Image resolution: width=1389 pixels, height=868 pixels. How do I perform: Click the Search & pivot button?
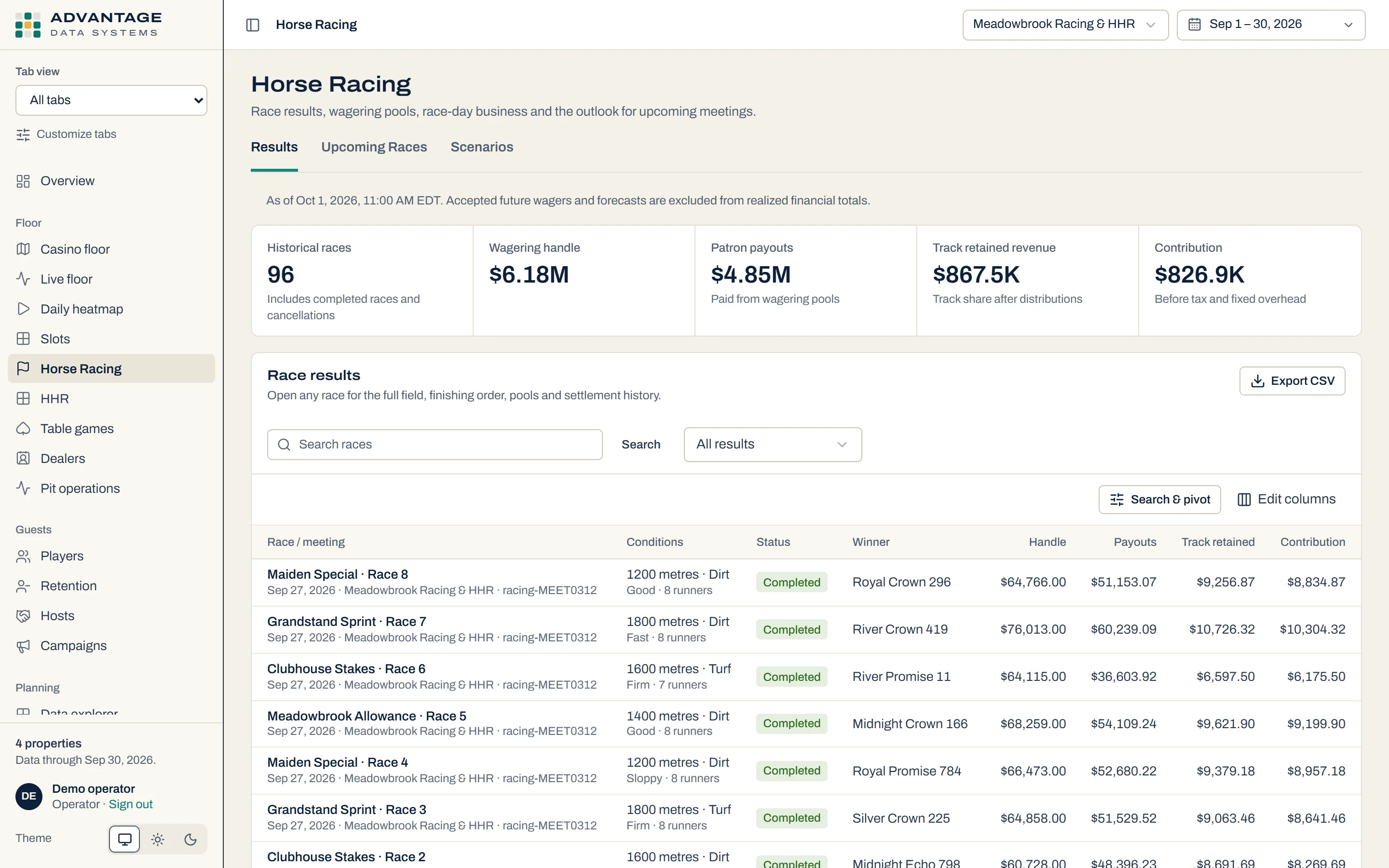coord(1159,500)
